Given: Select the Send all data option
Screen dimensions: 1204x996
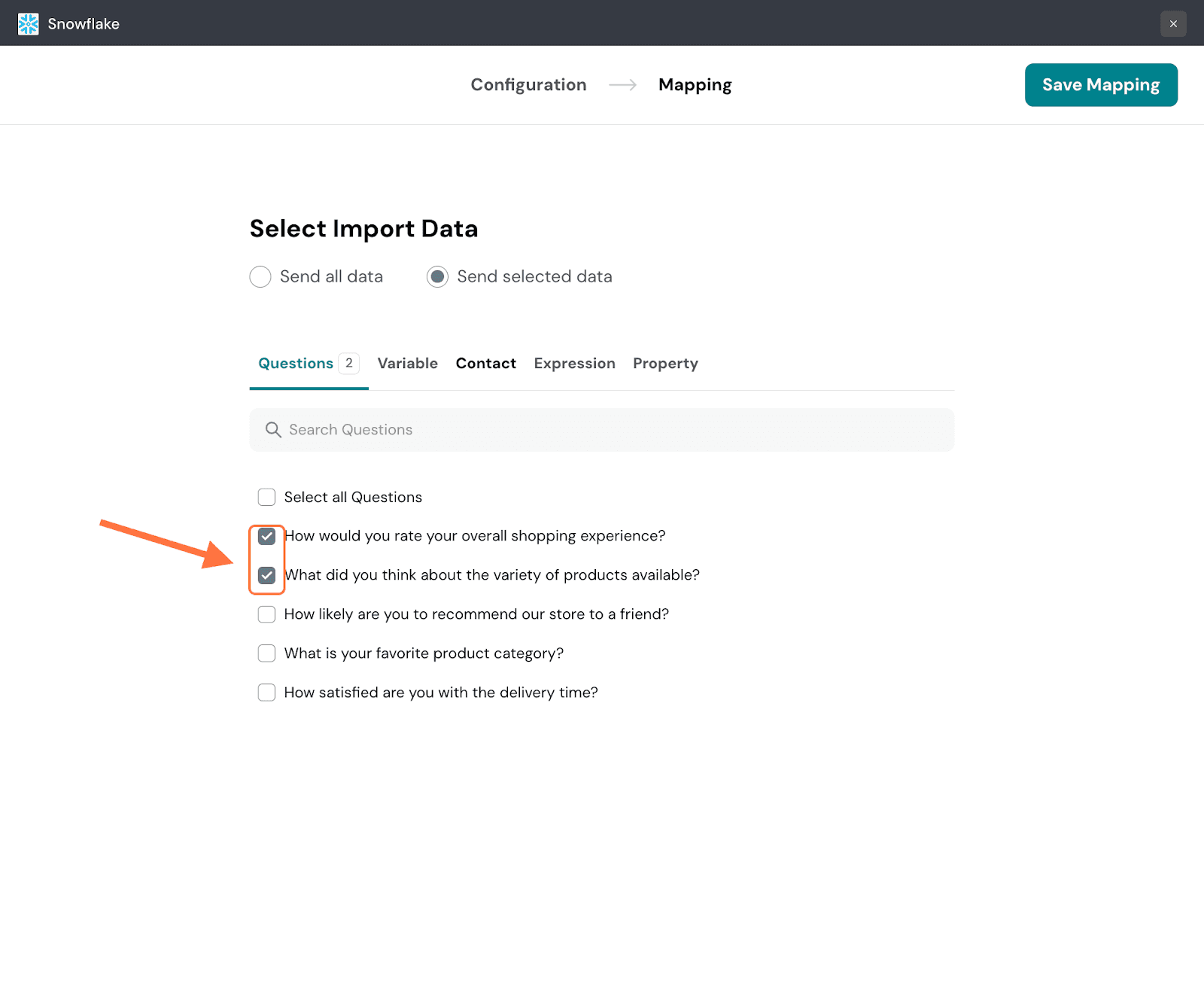Looking at the screenshot, I should click(260, 277).
